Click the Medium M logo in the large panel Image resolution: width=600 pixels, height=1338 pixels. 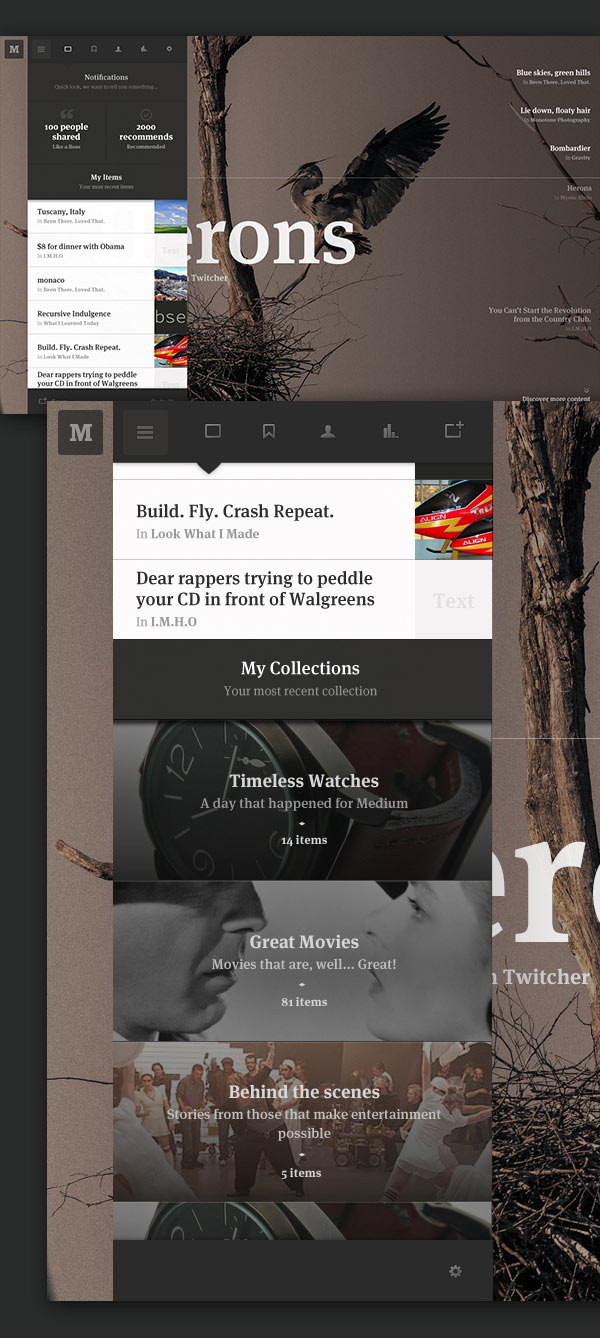[x=80, y=432]
